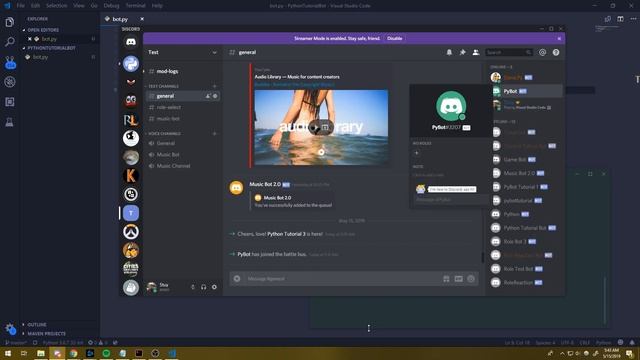
Task: Open the orange K server in Discord
Action: 131,176
